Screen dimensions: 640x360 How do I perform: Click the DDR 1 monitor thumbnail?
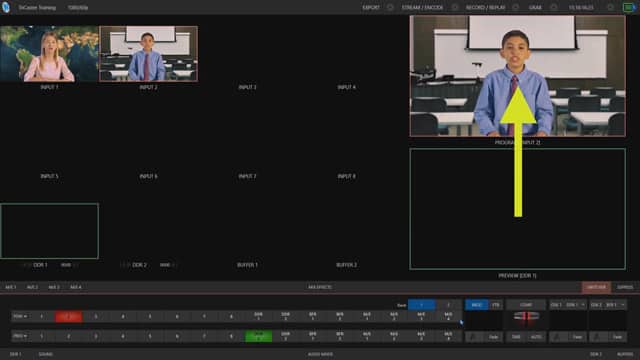tap(49, 231)
